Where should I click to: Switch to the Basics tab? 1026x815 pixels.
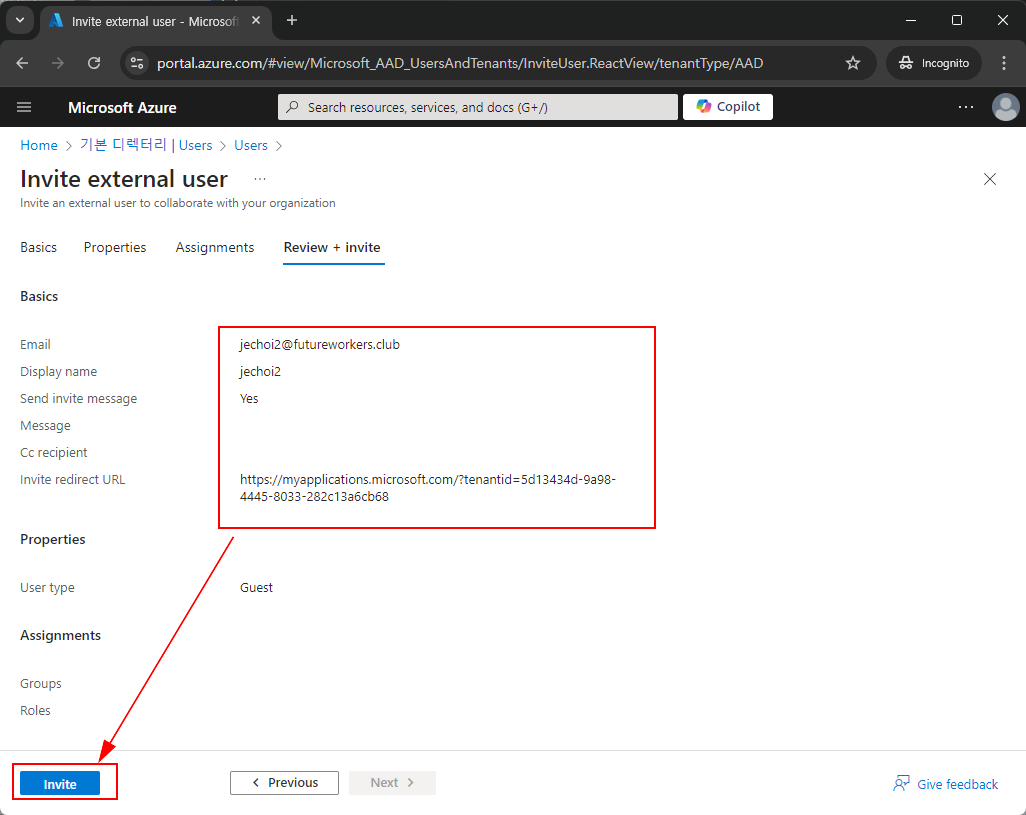click(39, 247)
